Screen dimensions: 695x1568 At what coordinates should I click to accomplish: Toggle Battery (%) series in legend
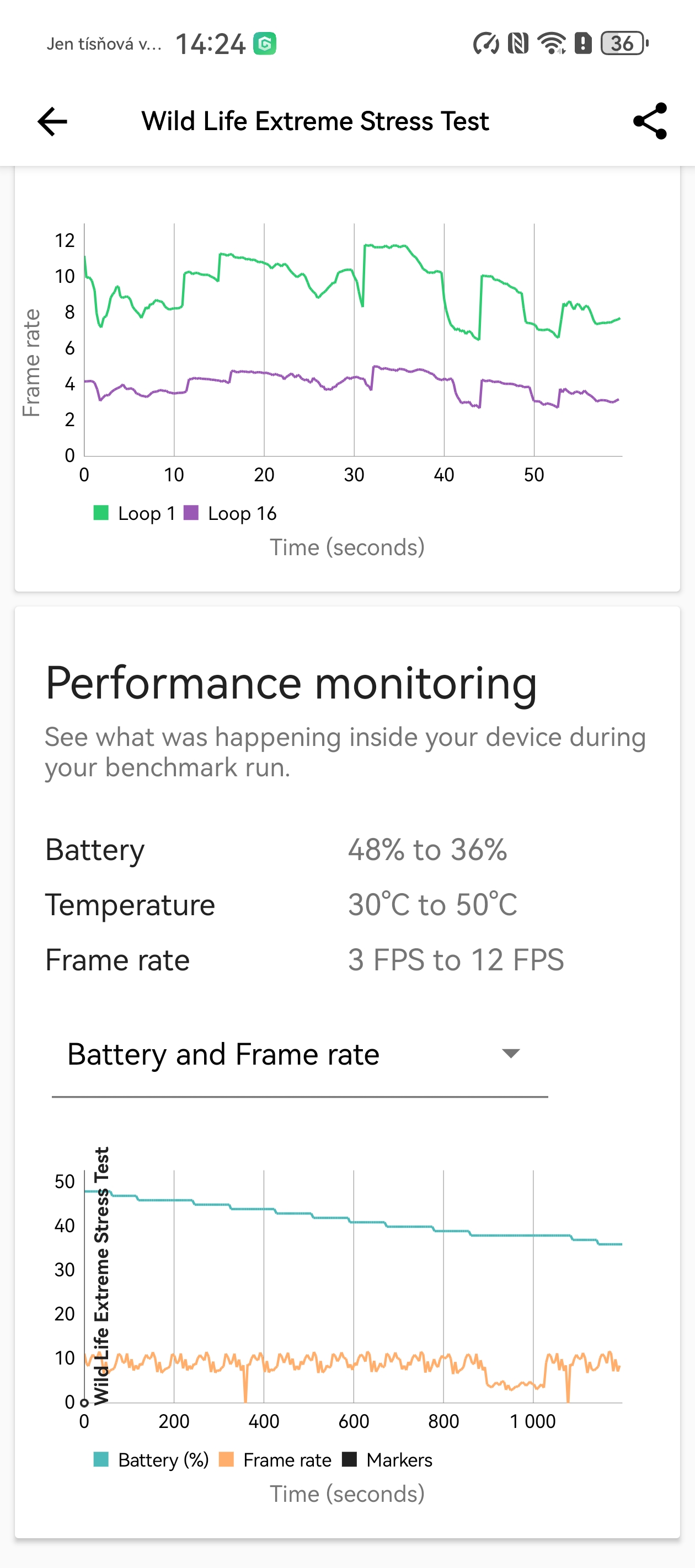tap(151, 1459)
